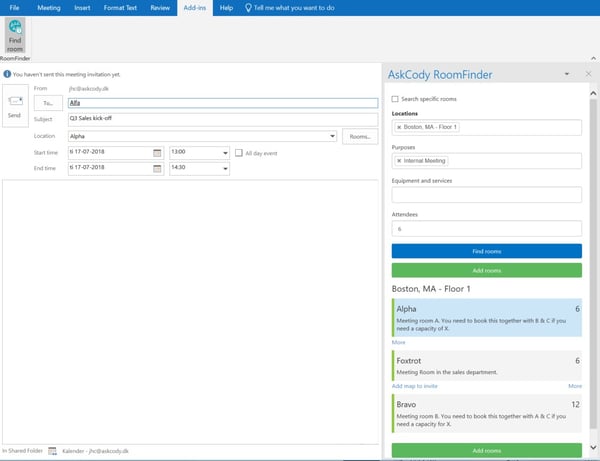Click the Locations tag field
Image resolution: width=600 pixels, height=461 pixels.
point(487,127)
